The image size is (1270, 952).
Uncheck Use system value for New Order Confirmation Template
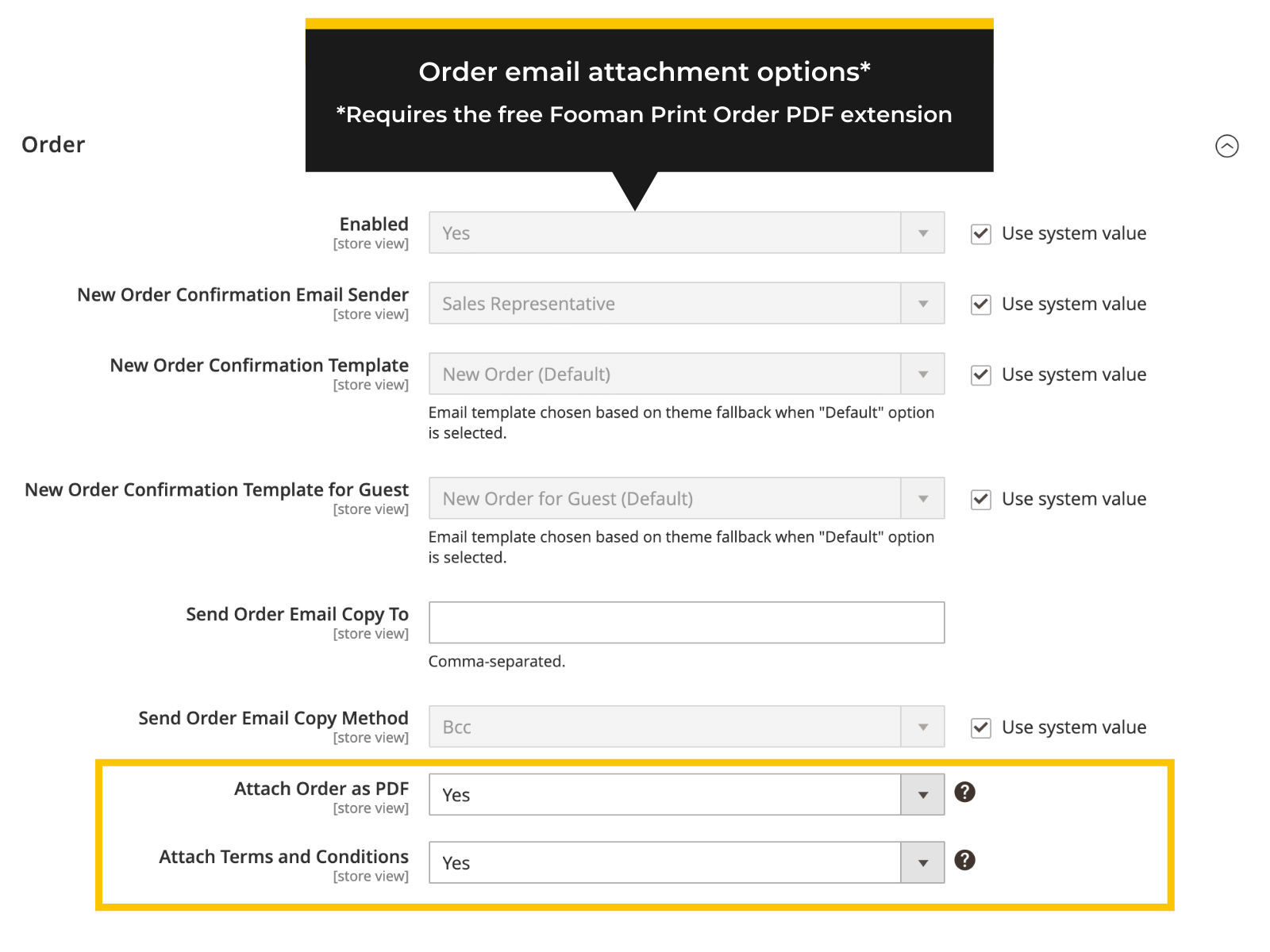coord(980,374)
